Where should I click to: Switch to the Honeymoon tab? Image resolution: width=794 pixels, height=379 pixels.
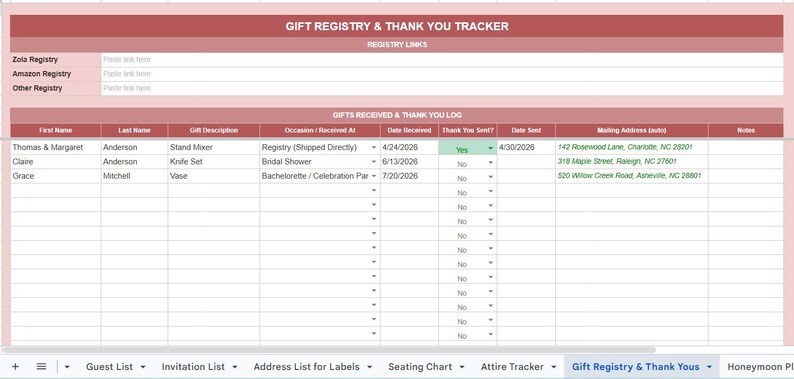coord(760,367)
